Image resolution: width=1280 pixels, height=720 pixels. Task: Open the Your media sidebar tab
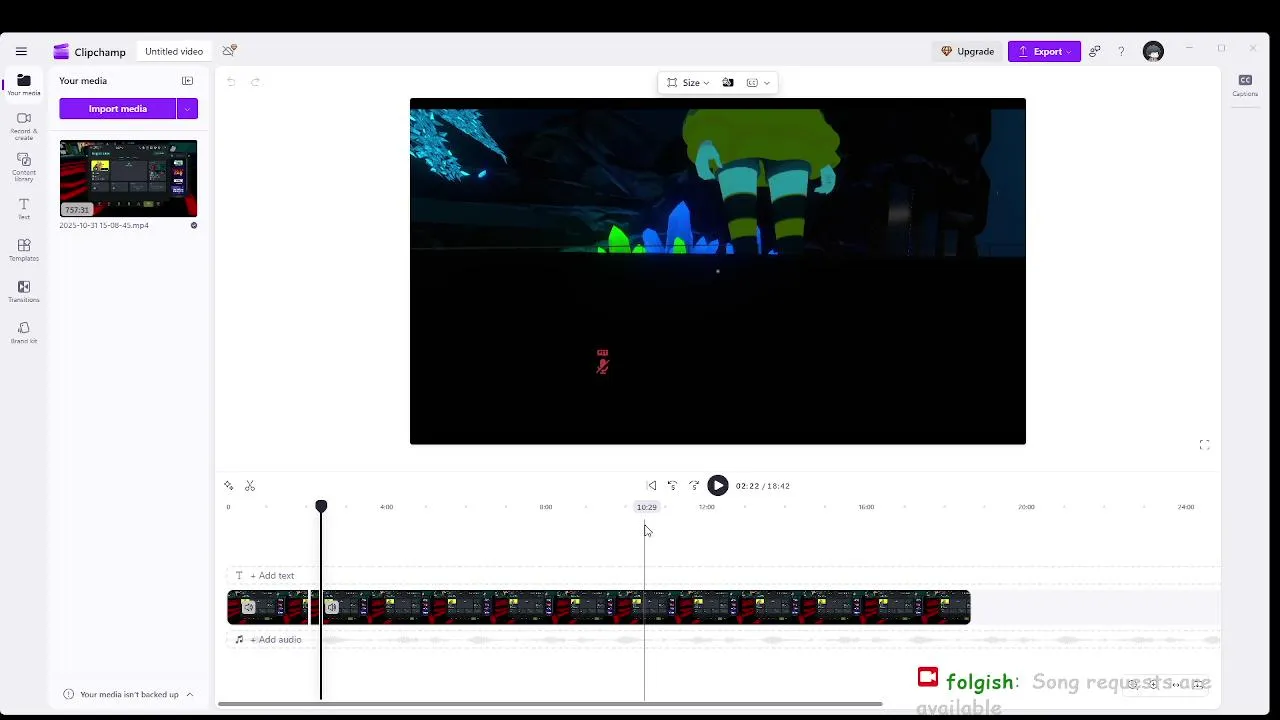[x=24, y=84]
